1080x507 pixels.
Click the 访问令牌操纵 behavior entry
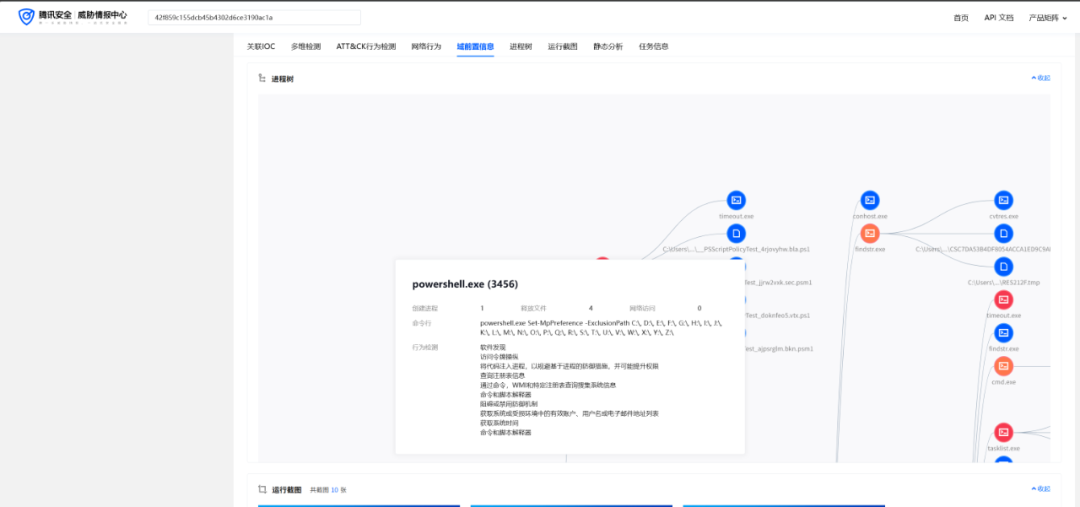point(498,357)
